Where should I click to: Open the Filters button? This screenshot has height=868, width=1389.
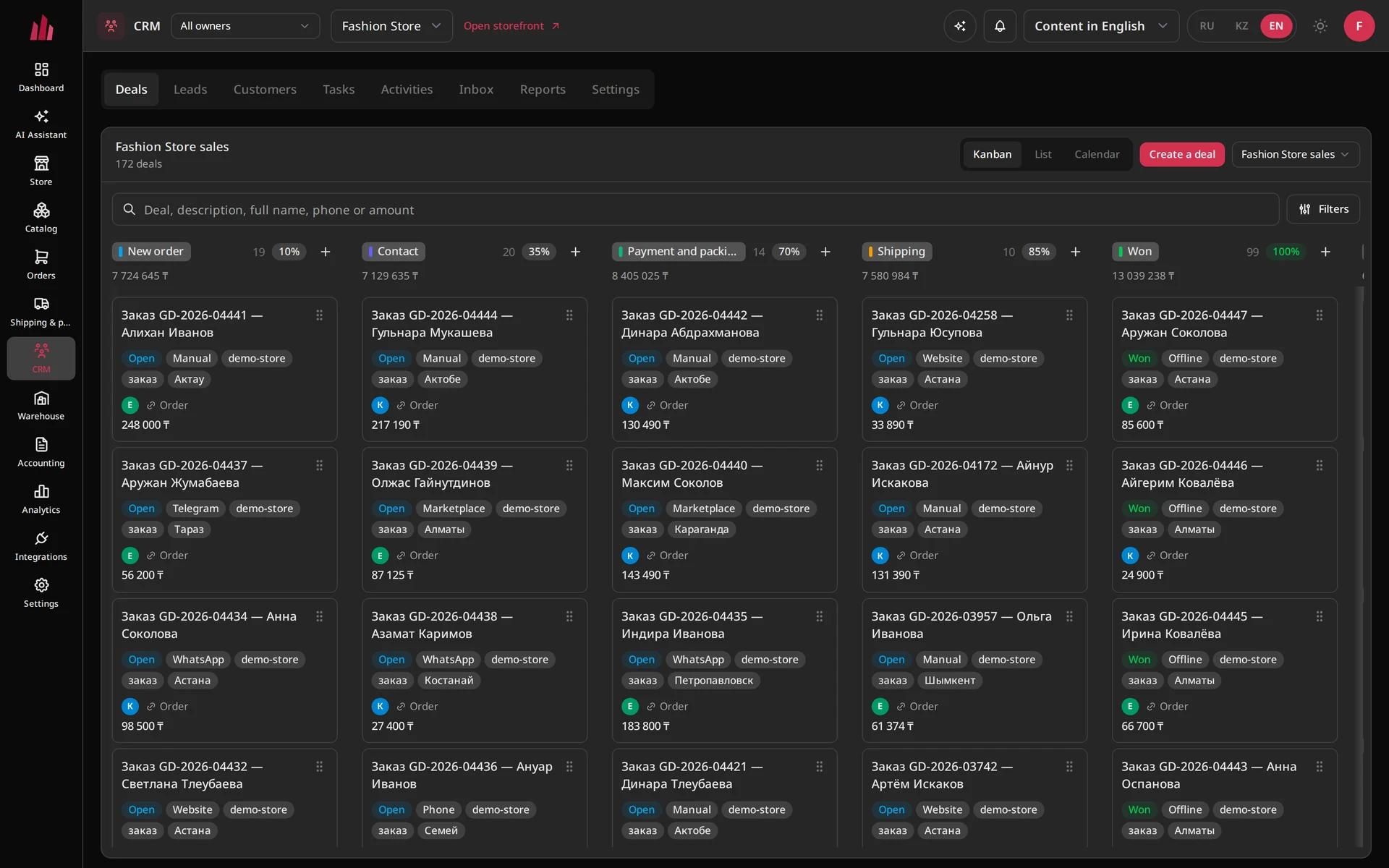1323,209
